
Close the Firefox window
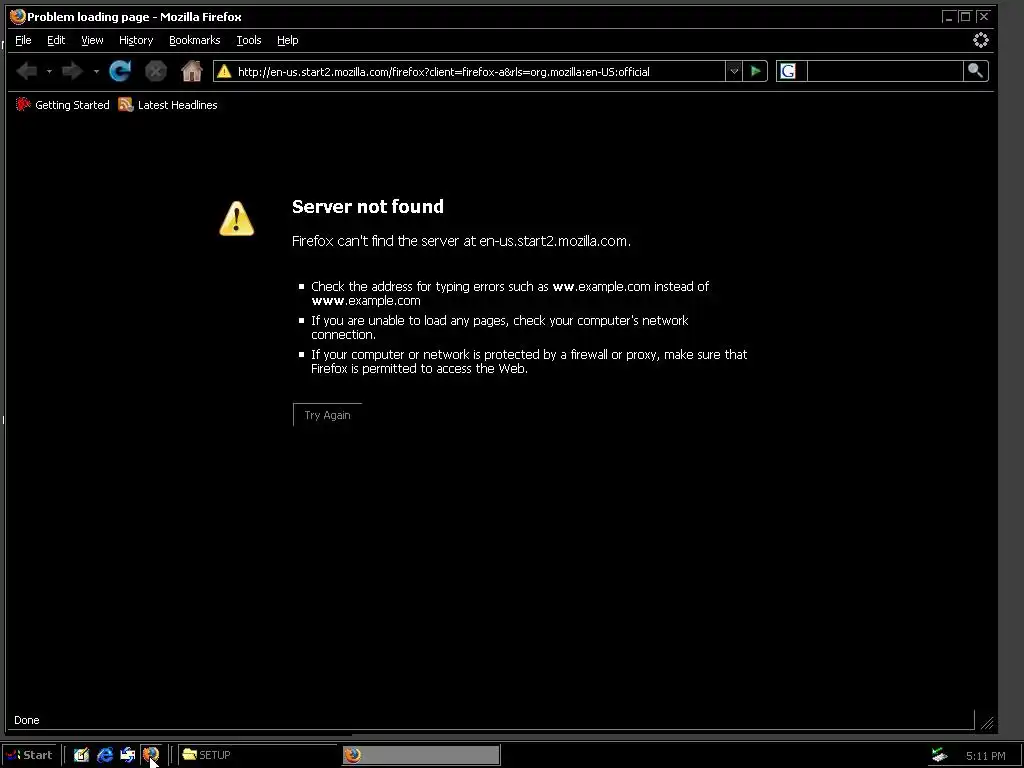(984, 16)
